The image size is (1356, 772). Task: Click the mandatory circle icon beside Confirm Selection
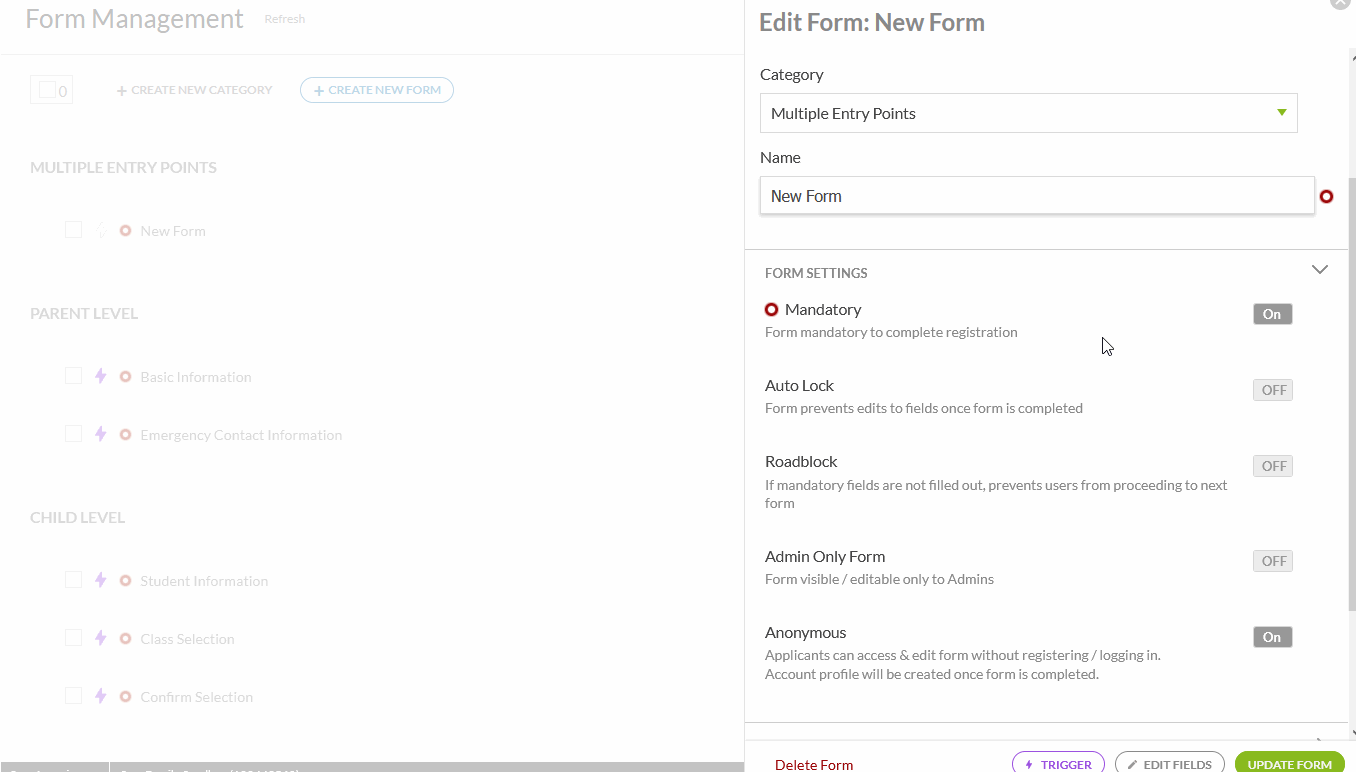tap(125, 697)
